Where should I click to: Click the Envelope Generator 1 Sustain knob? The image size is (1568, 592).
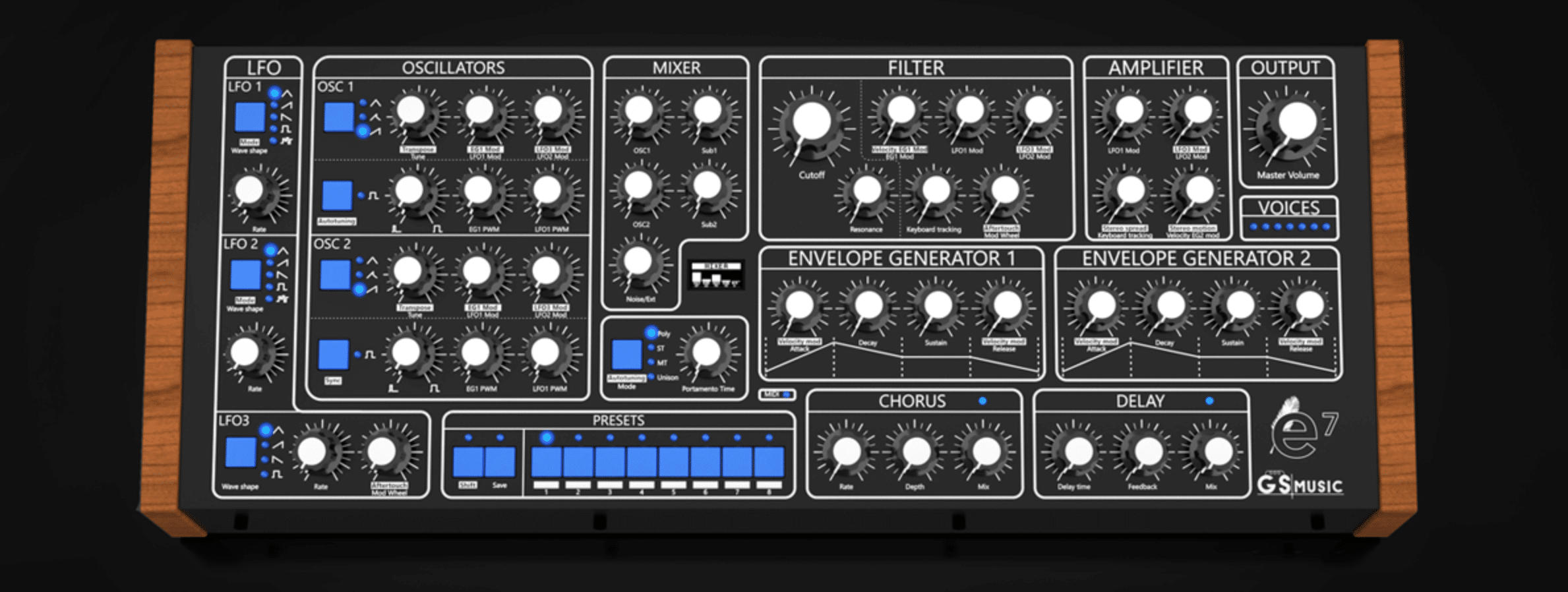click(937, 306)
